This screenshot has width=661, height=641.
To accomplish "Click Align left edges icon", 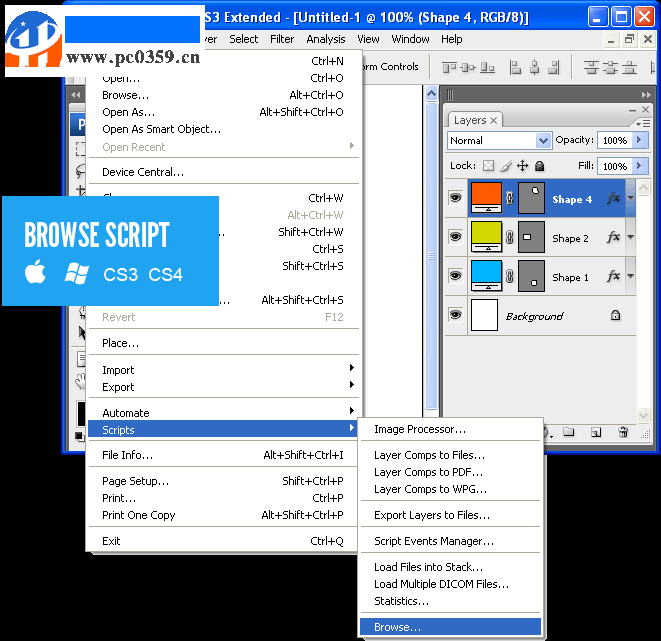I will [x=515, y=67].
